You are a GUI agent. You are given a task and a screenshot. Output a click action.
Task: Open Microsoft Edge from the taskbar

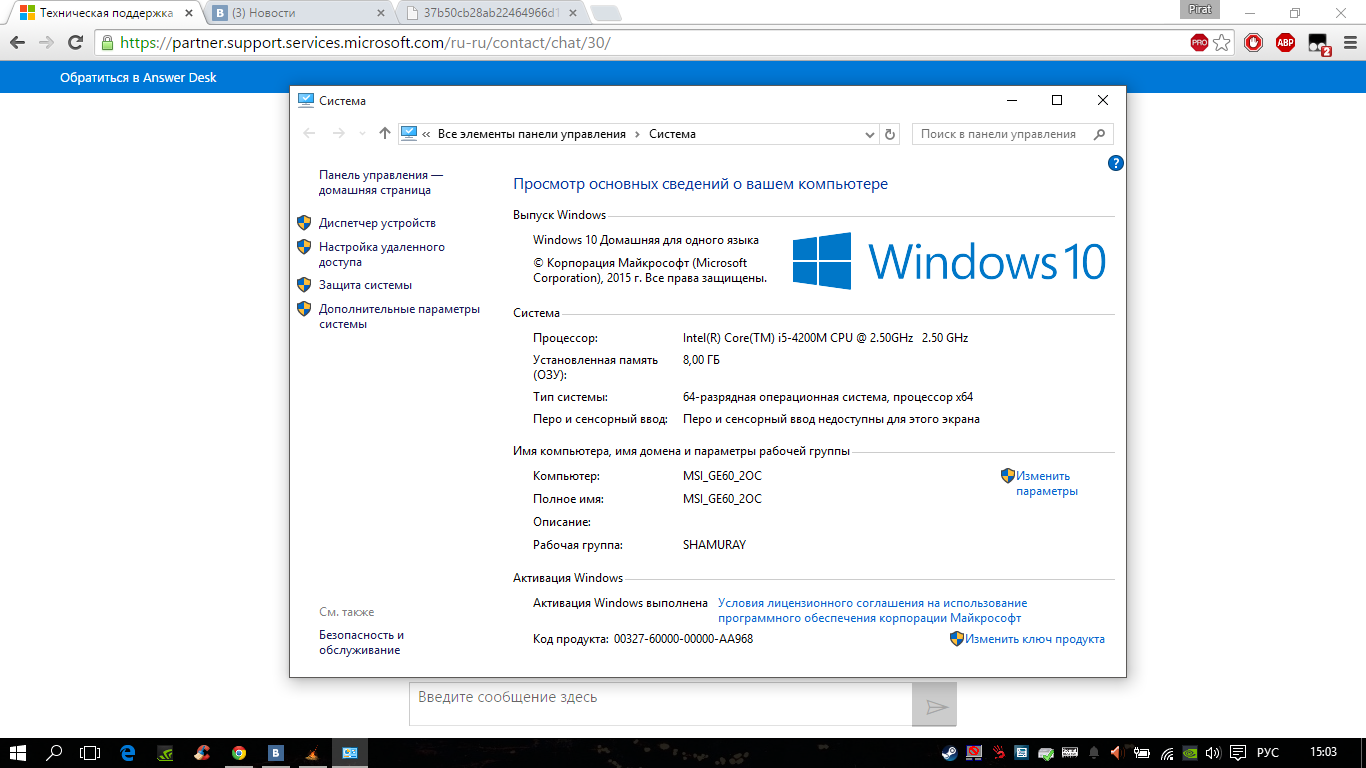coord(128,753)
